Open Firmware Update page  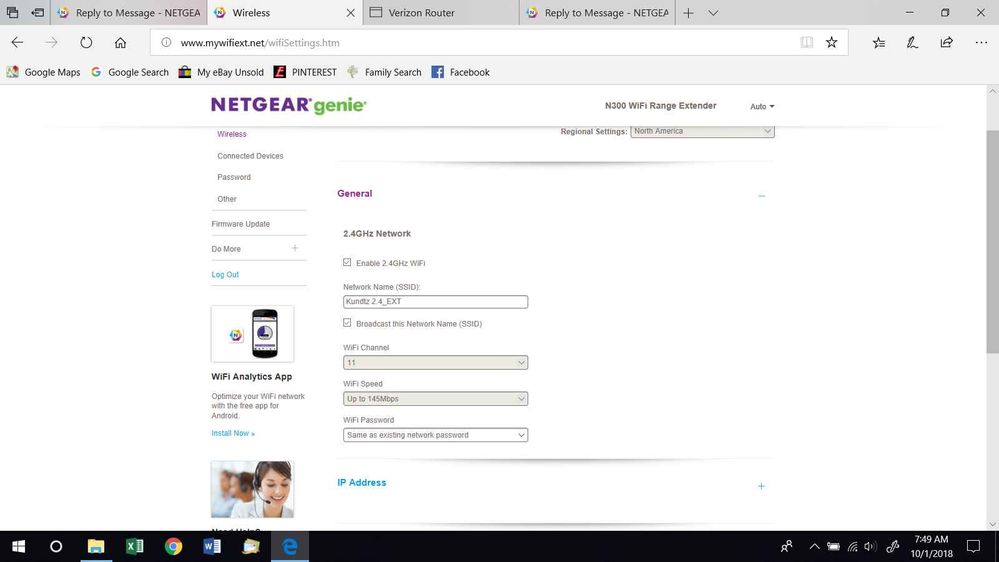pyautogui.click(x=241, y=224)
